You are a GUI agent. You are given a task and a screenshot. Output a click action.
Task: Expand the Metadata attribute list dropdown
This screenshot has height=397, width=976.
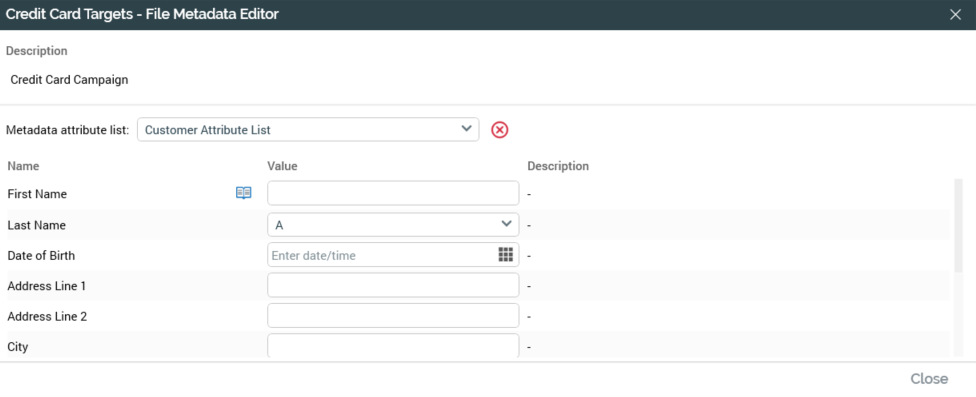pyautogui.click(x=308, y=130)
